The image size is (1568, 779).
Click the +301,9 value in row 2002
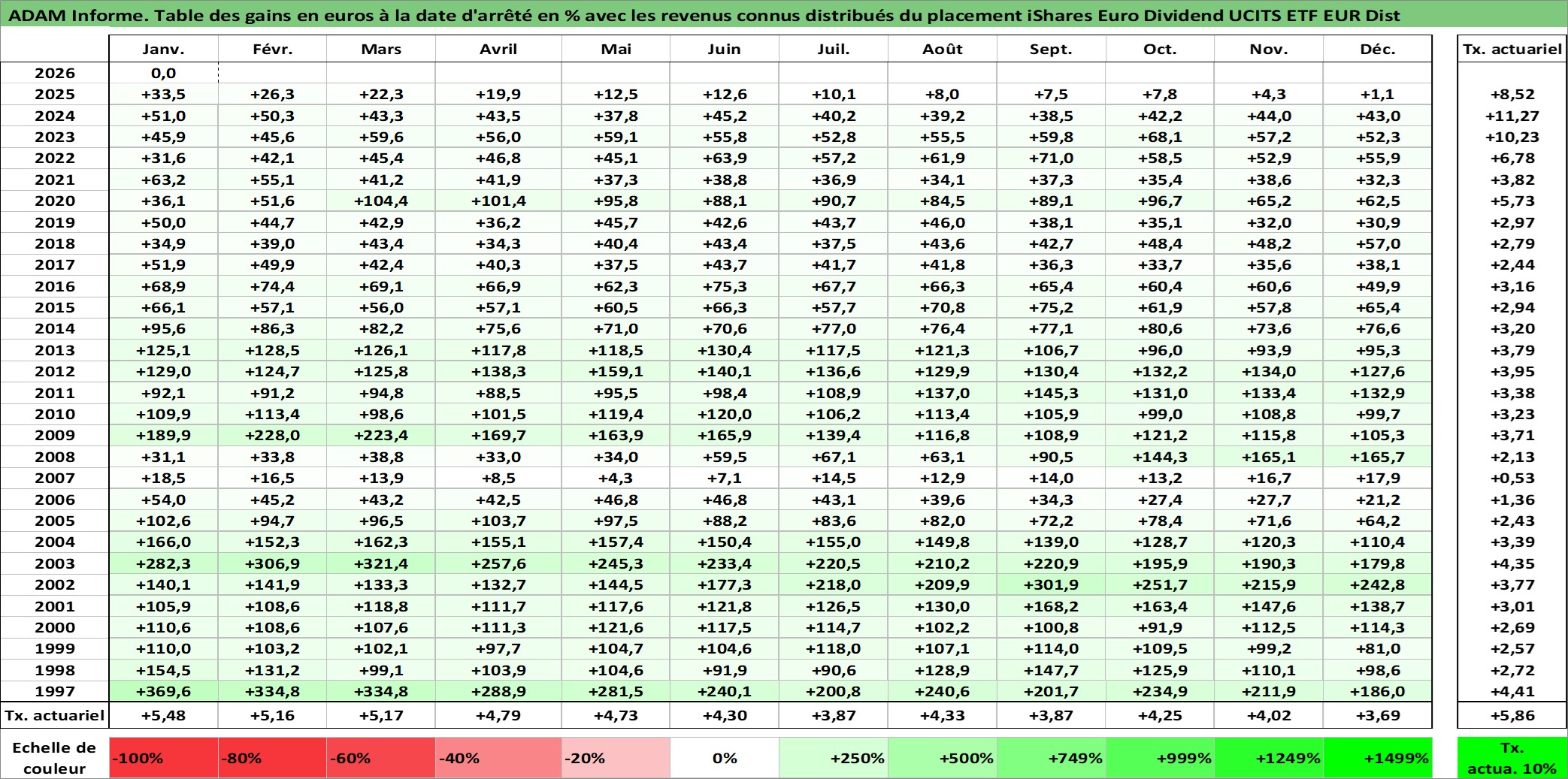point(1051,584)
